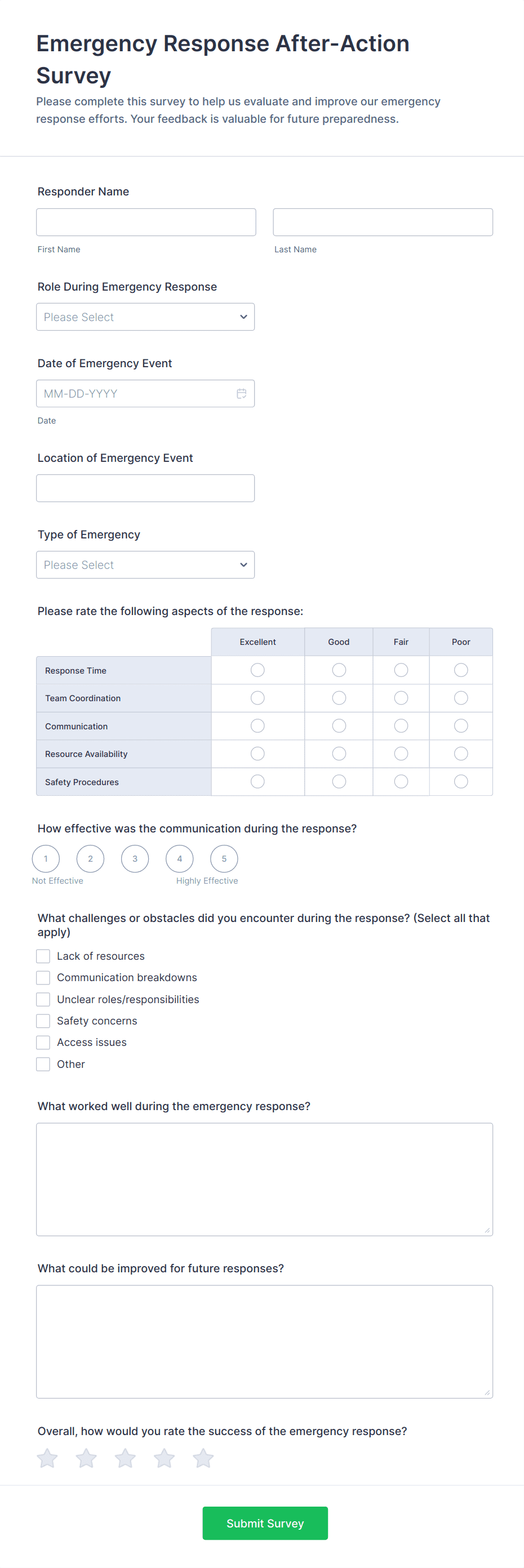Click the fourth star rating
The image size is (524, 1568).
click(165, 1458)
